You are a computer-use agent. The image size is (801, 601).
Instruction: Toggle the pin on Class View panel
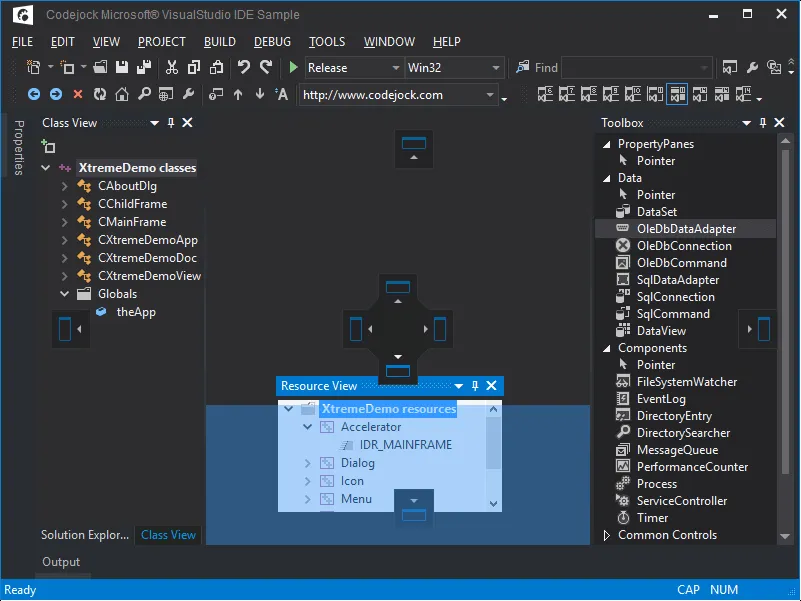pos(171,123)
